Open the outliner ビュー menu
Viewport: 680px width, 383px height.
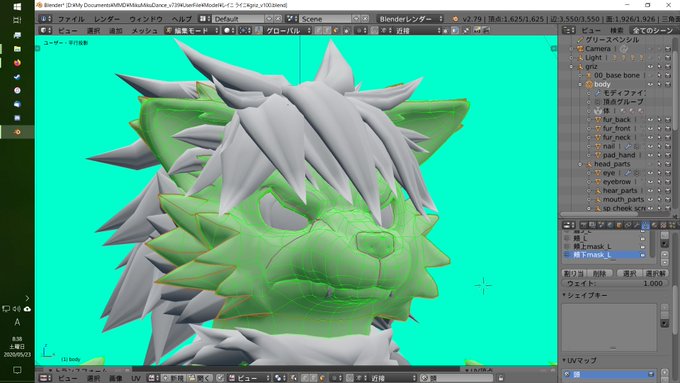[591, 30]
